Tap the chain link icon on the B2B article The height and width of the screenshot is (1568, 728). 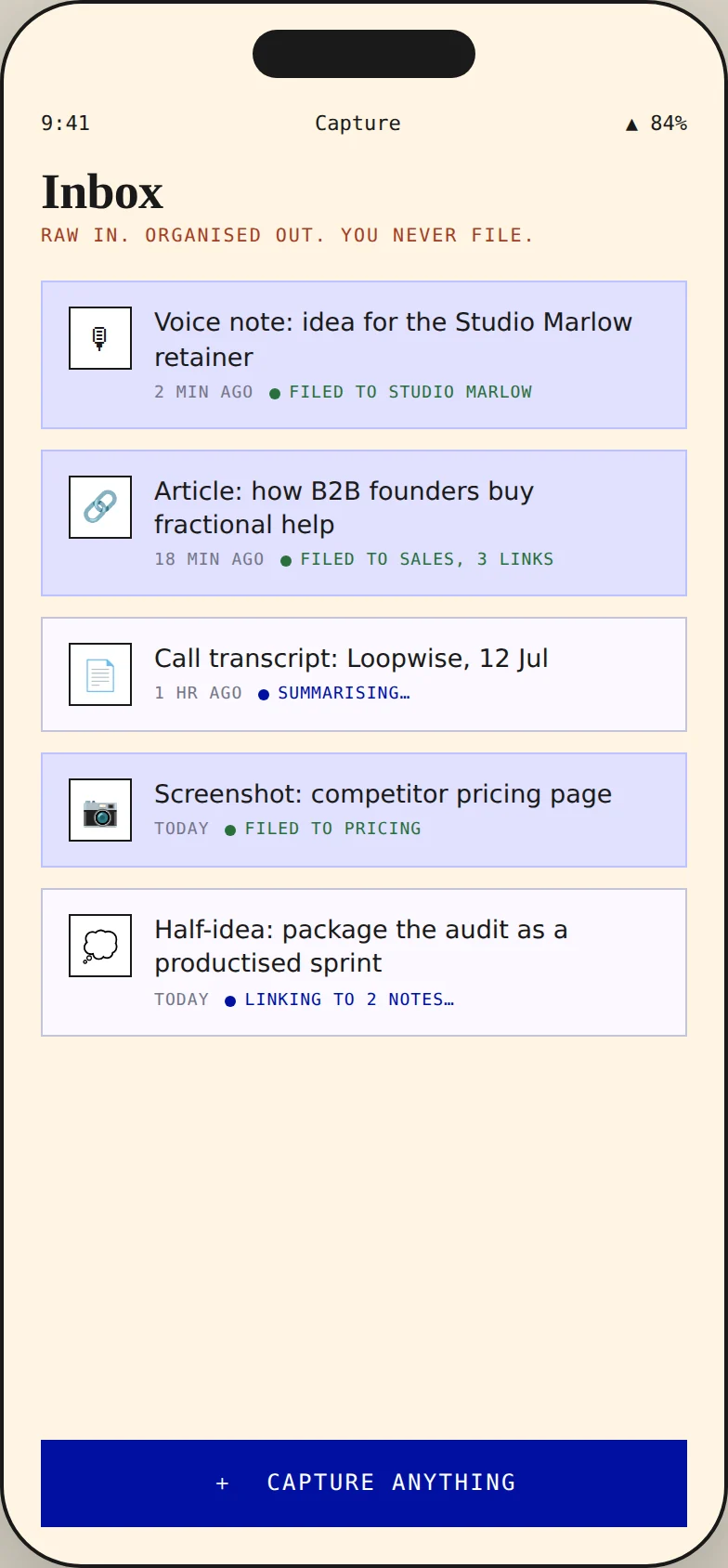click(100, 507)
